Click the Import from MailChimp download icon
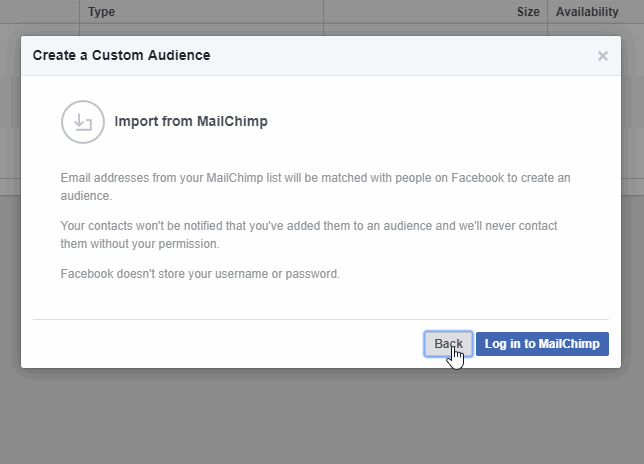This screenshot has width=644, height=464. pos(83,122)
